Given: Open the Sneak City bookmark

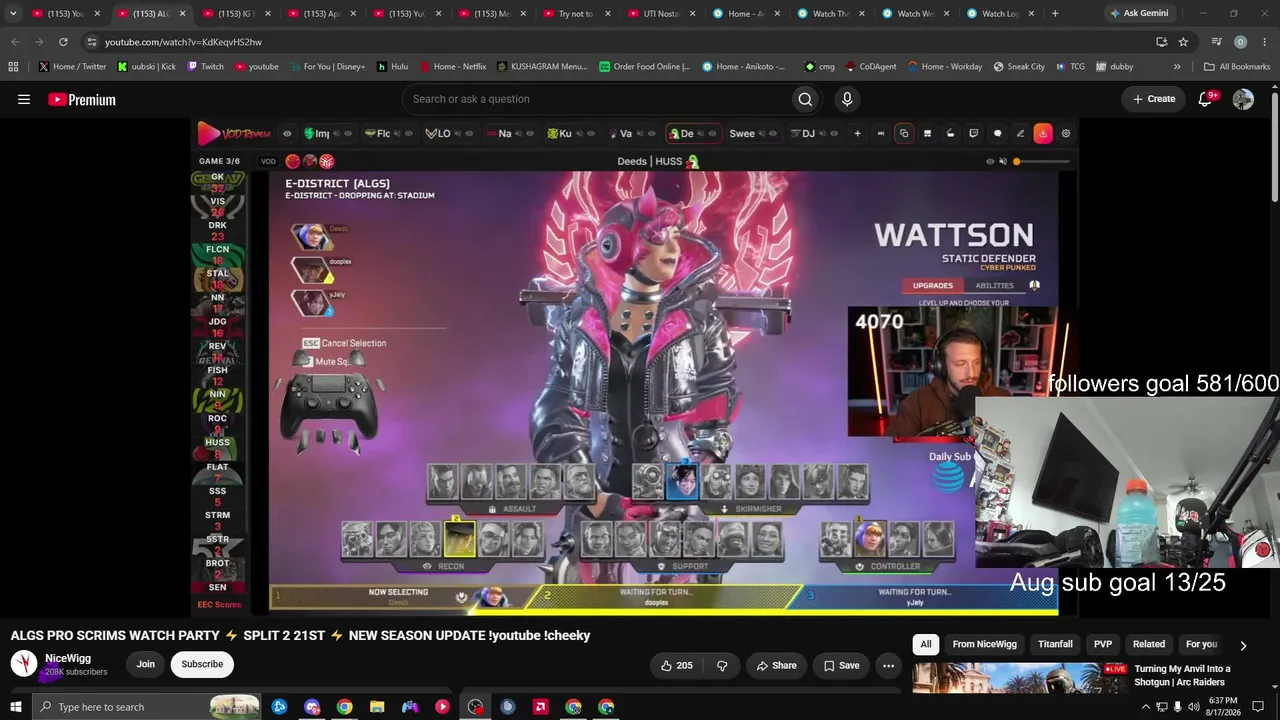Looking at the screenshot, I should click(x=1019, y=67).
